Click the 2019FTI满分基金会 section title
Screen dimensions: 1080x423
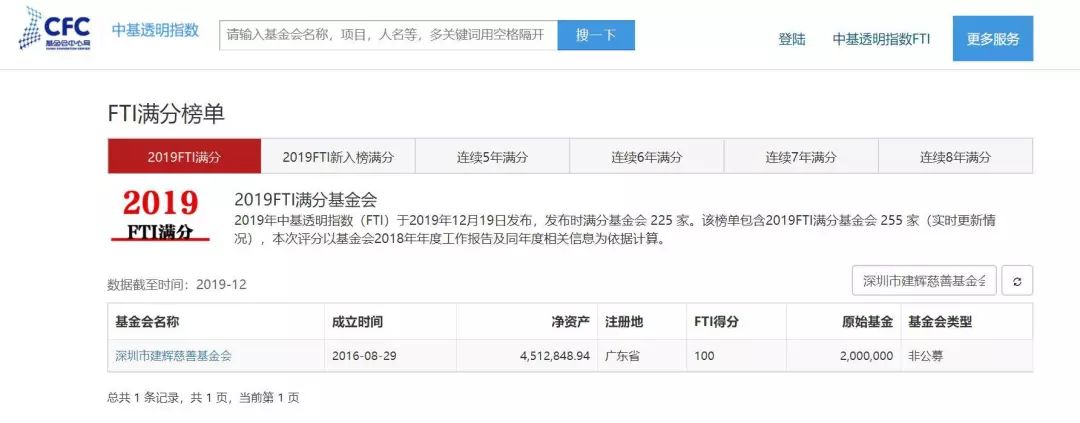[x=306, y=200]
